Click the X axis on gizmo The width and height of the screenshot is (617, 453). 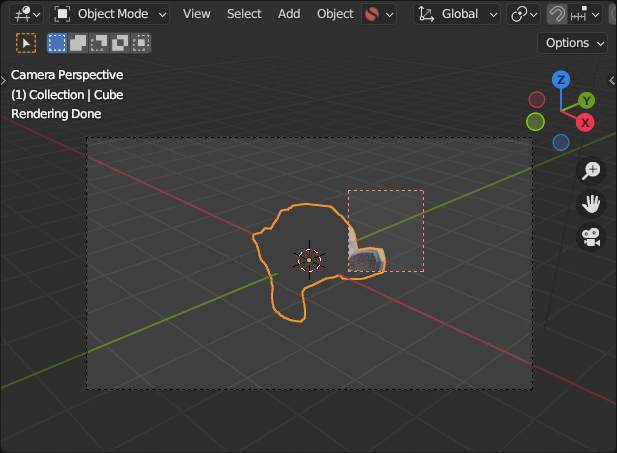tap(585, 123)
